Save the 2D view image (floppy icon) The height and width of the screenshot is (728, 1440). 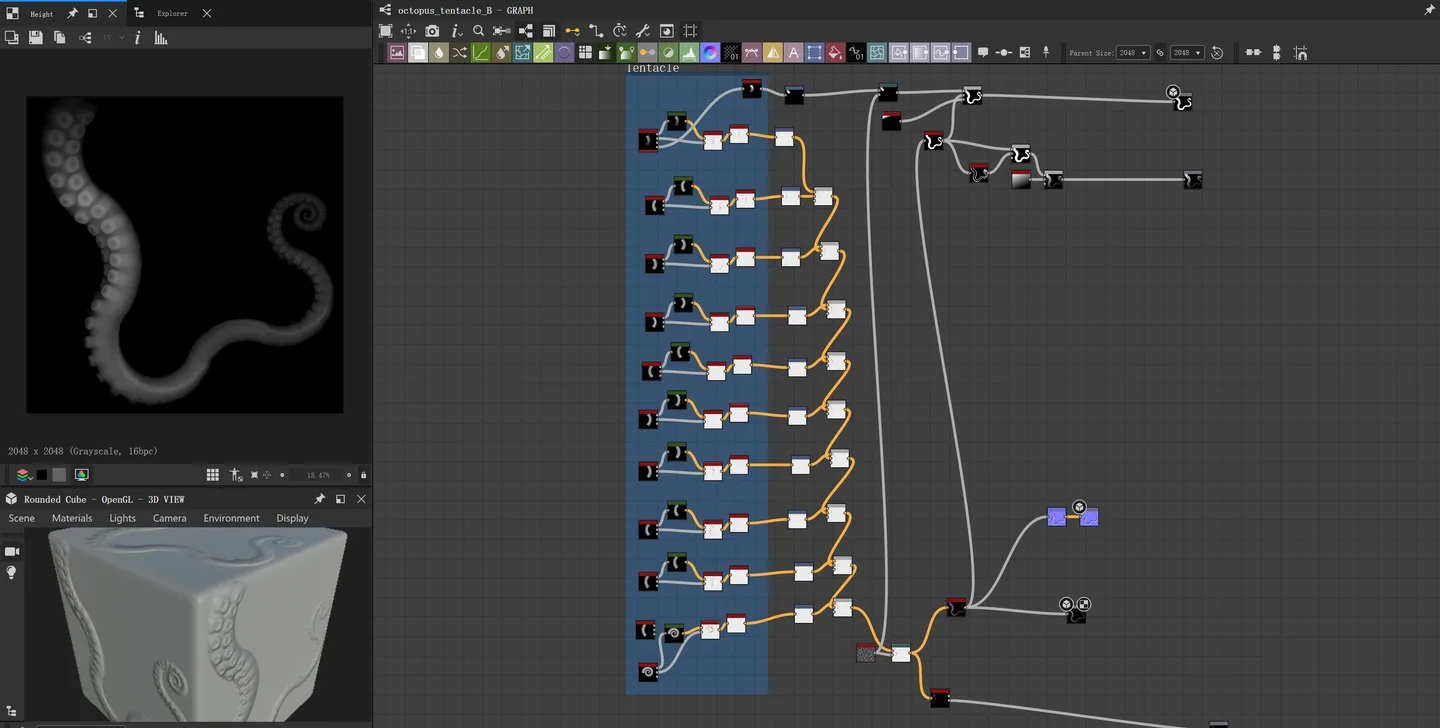pyautogui.click(x=36, y=38)
